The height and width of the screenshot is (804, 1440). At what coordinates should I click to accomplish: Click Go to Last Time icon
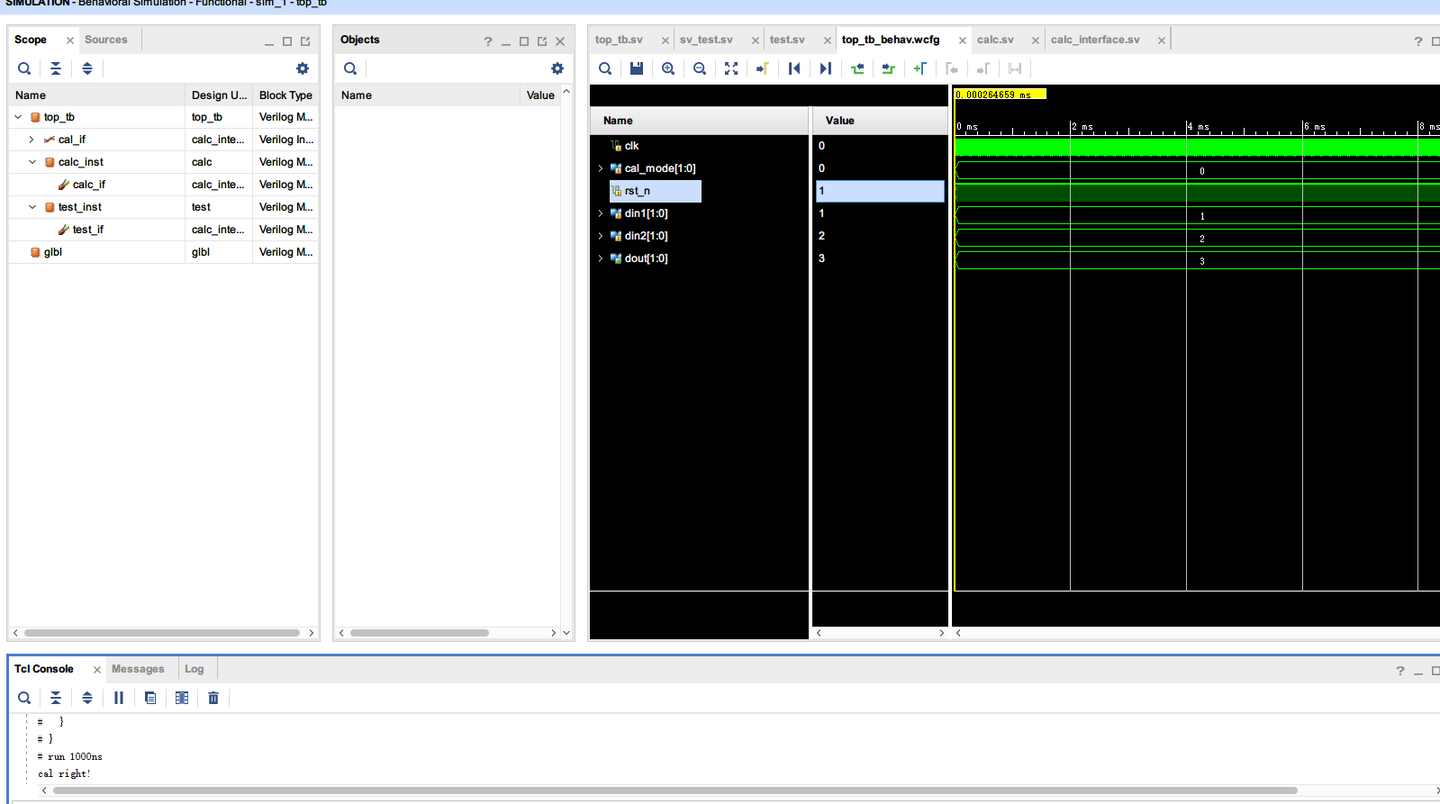823,68
